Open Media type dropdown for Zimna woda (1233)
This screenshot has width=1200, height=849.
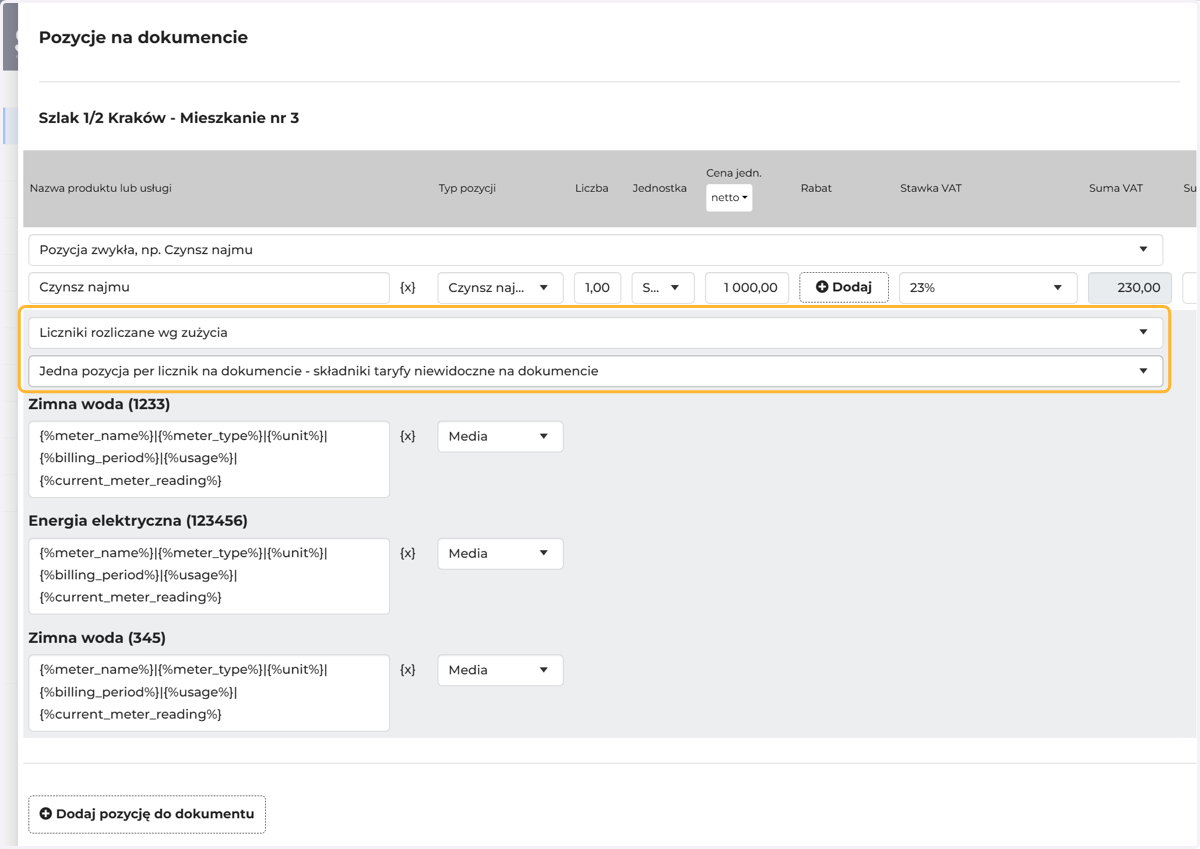point(500,436)
